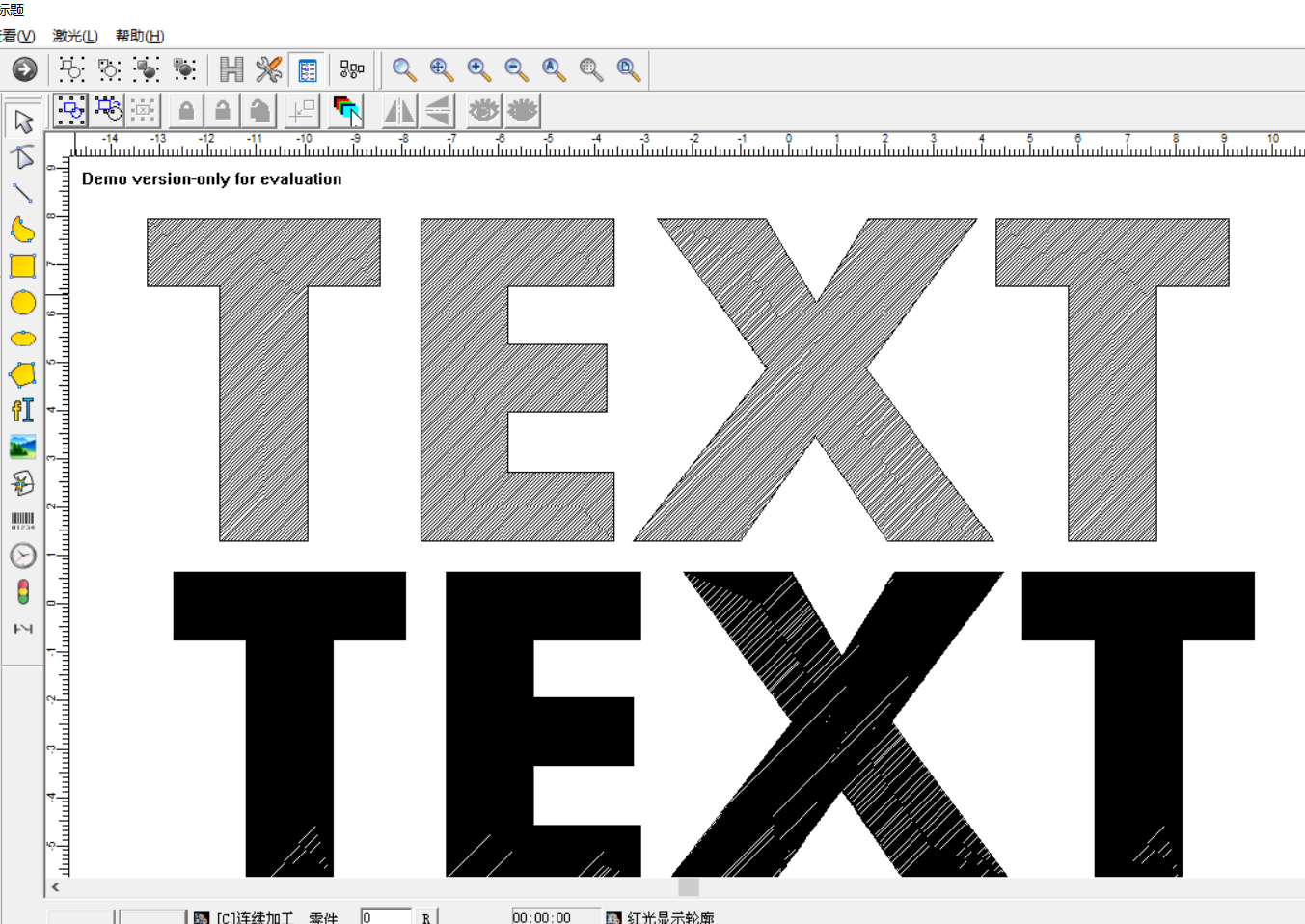1305x924 pixels.
Task: Click the zoom in magnifier
Action: [479, 69]
